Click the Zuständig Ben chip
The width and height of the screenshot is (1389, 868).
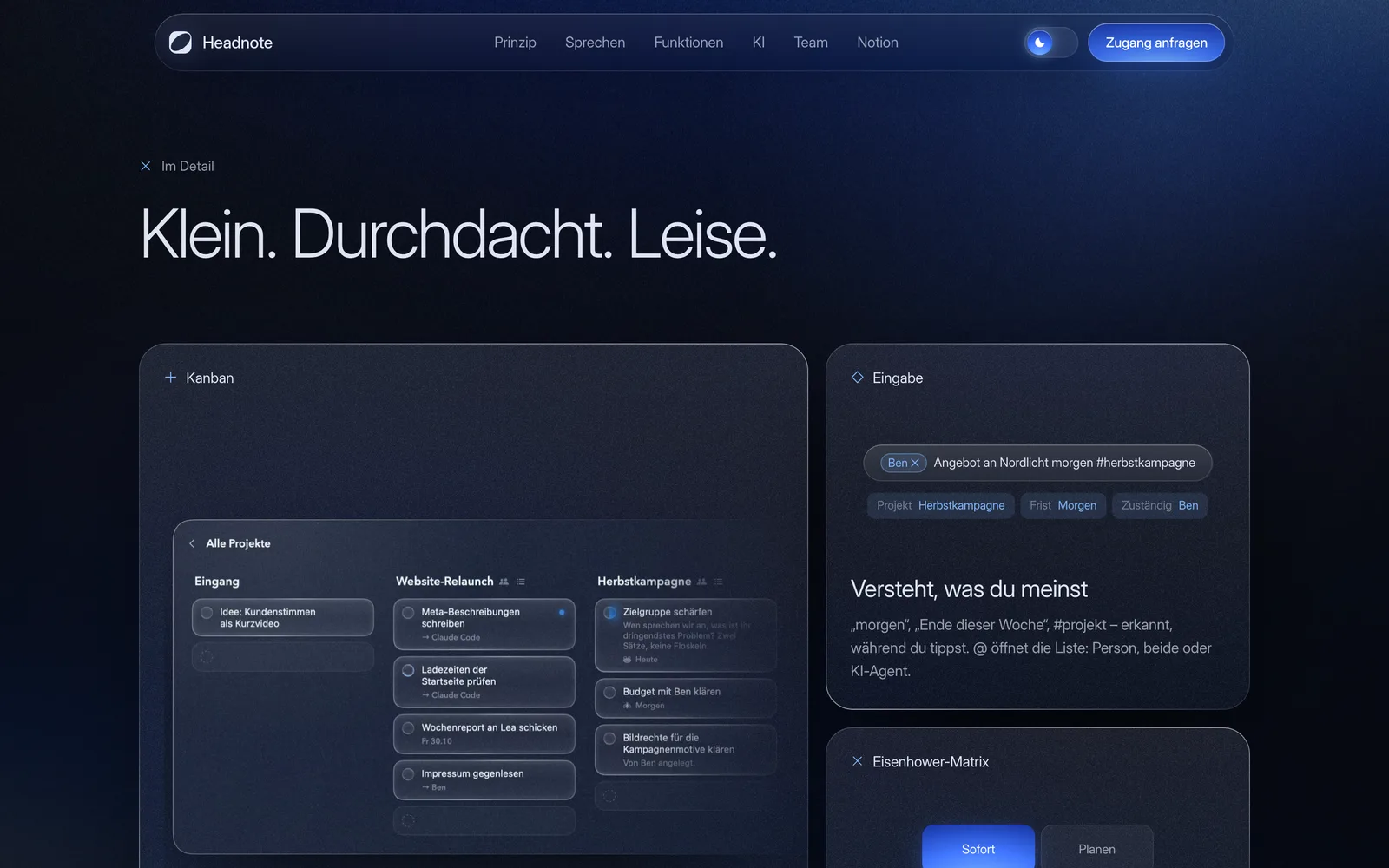coord(1160,505)
